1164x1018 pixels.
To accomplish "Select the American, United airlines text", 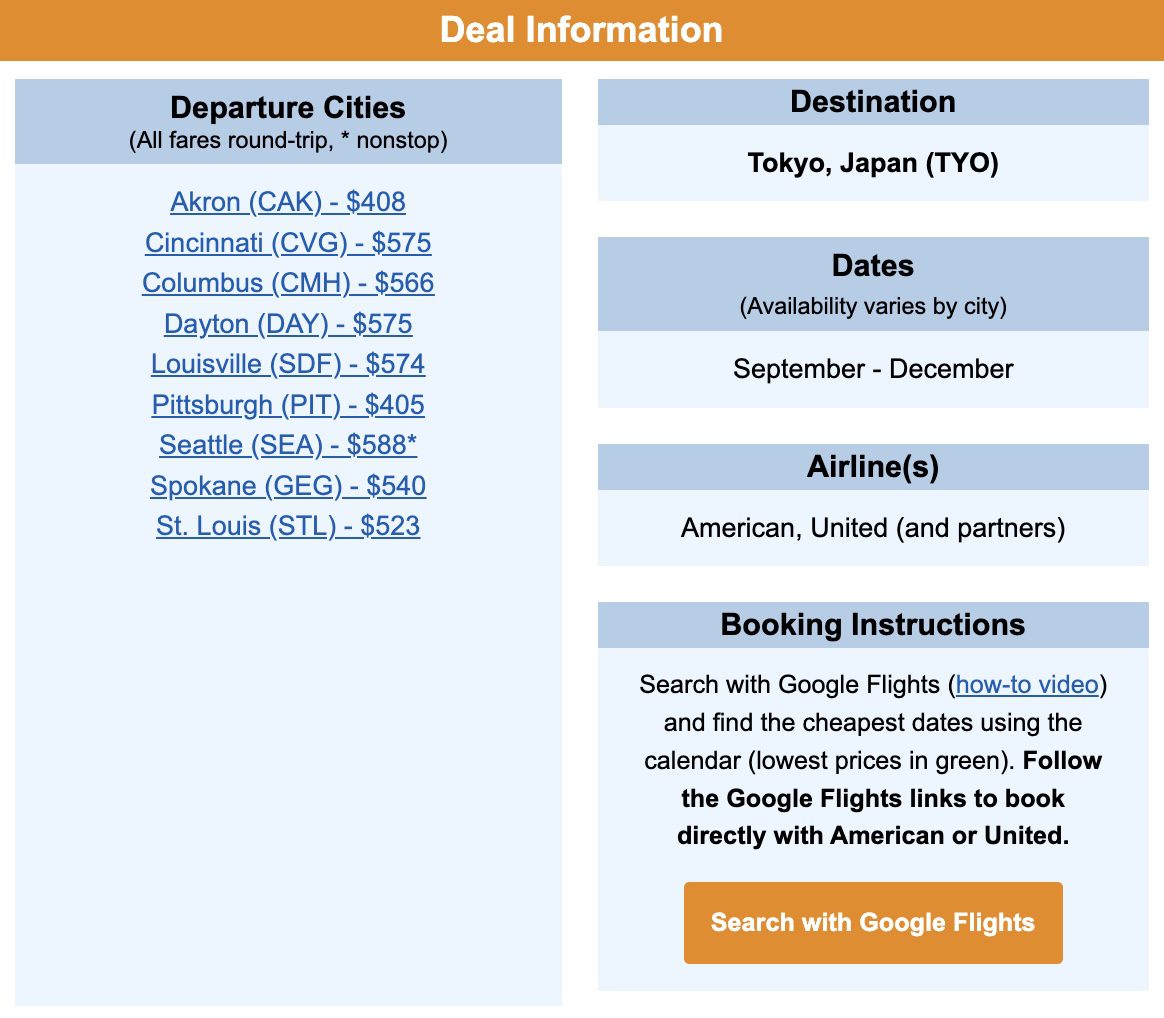I will 873,528.
